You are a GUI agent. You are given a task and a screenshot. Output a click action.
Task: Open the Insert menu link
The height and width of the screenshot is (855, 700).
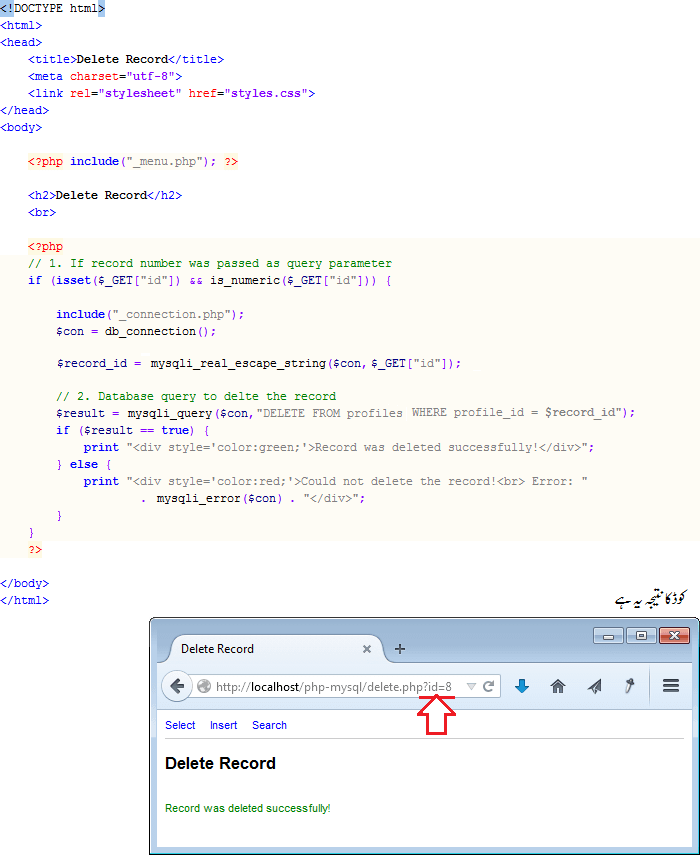click(x=224, y=725)
